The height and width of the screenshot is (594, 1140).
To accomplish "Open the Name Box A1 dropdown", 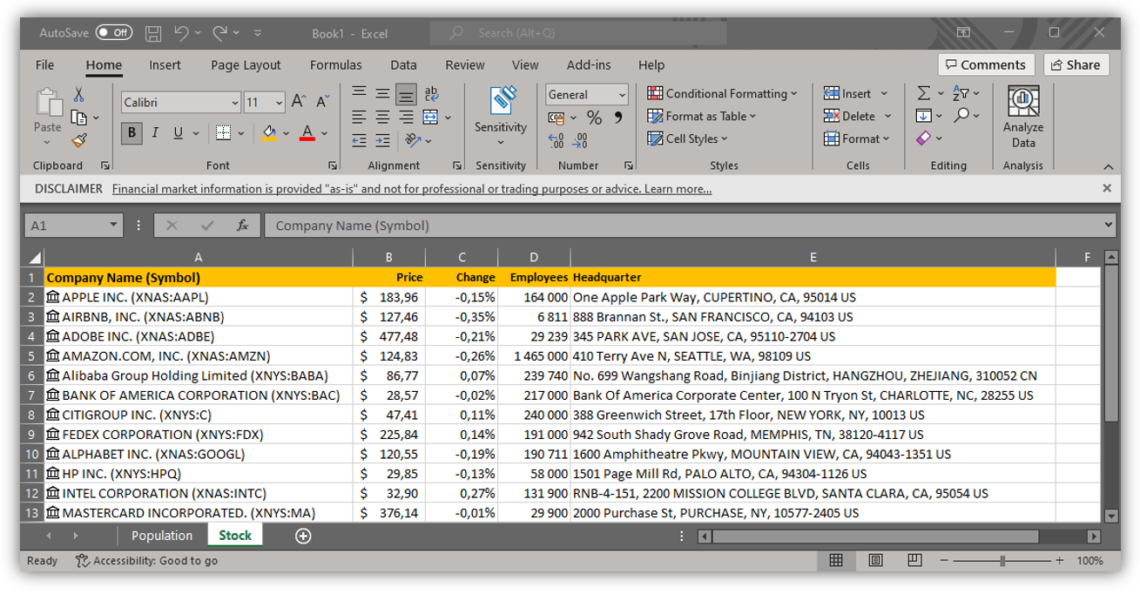I will tap(113, 225).
